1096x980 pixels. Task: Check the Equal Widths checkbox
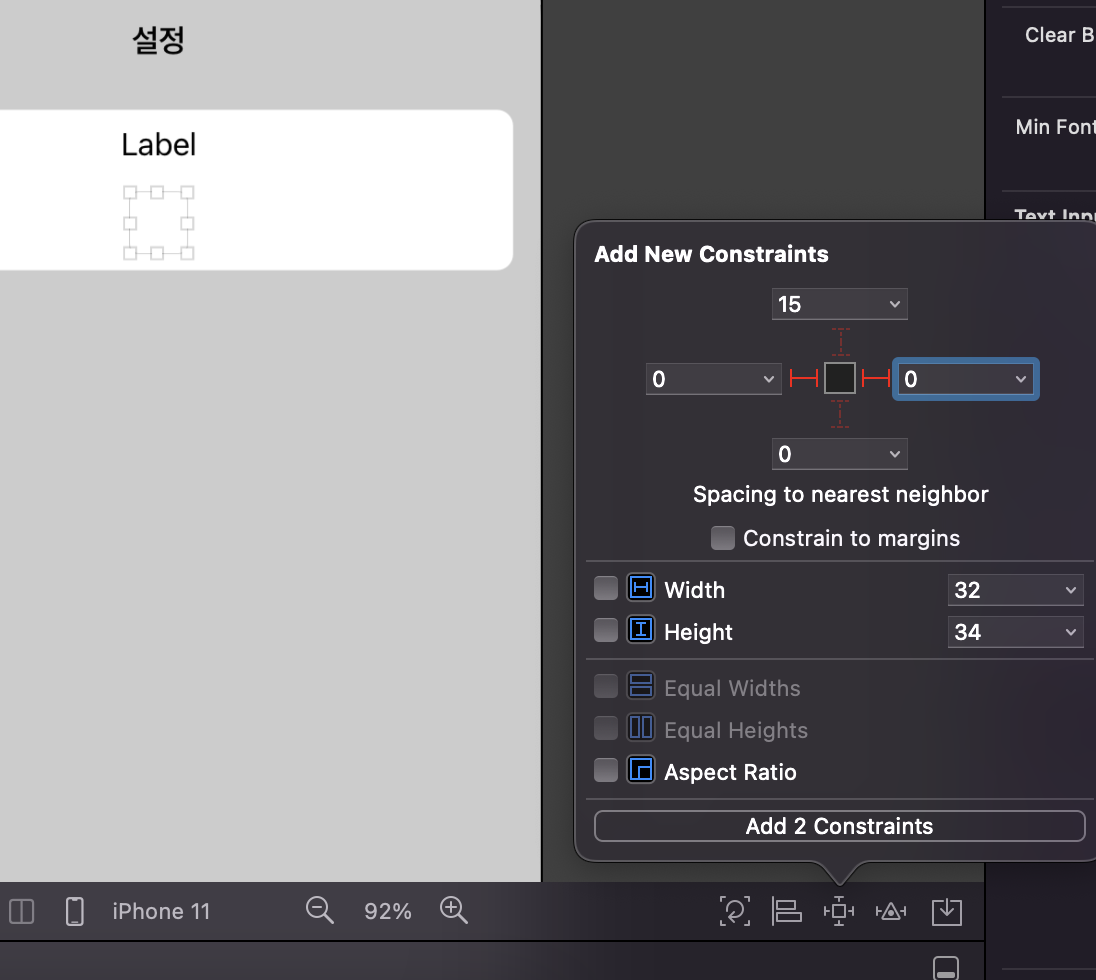pyautogui.click(x=606, y=686)
